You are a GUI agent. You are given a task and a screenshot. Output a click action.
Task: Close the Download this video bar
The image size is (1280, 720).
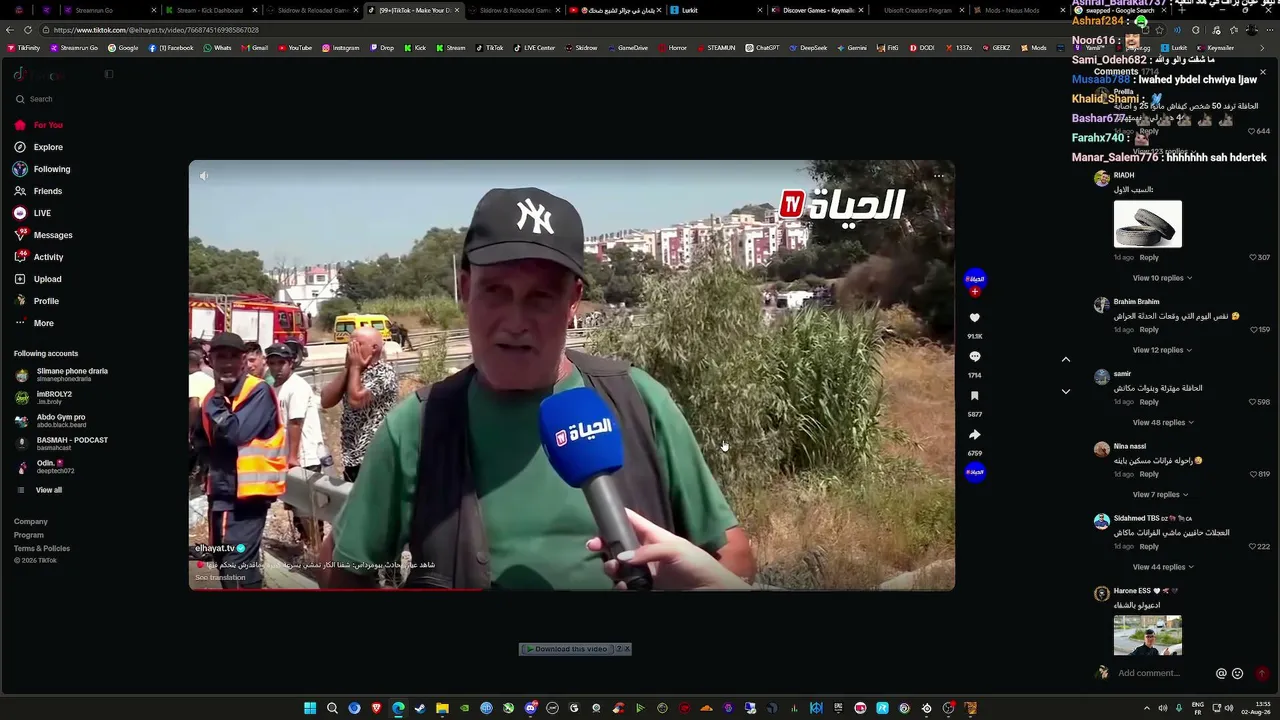click(x=628, y=649)
